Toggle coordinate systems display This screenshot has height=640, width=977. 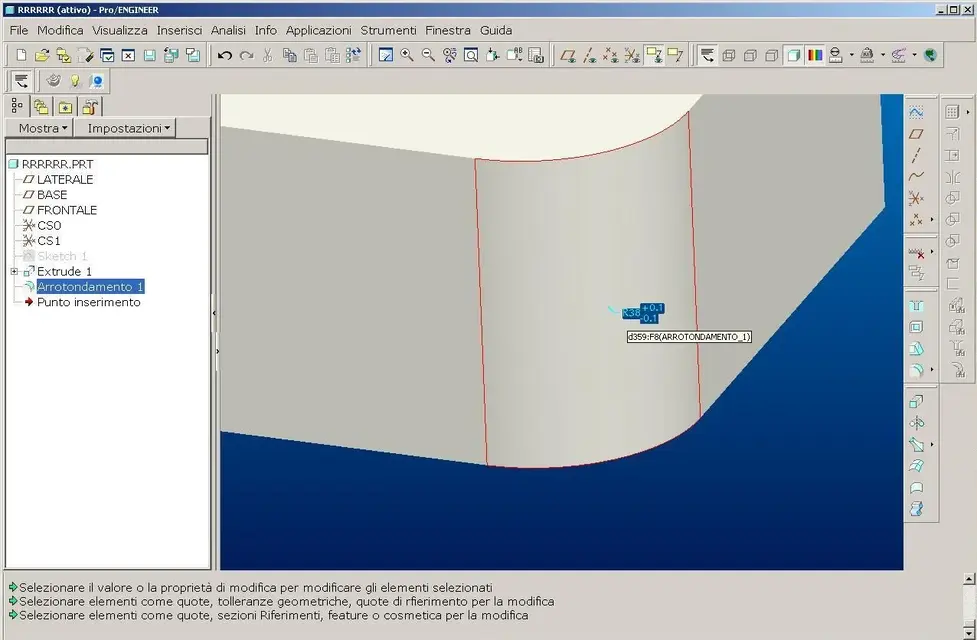pos(632,55)
